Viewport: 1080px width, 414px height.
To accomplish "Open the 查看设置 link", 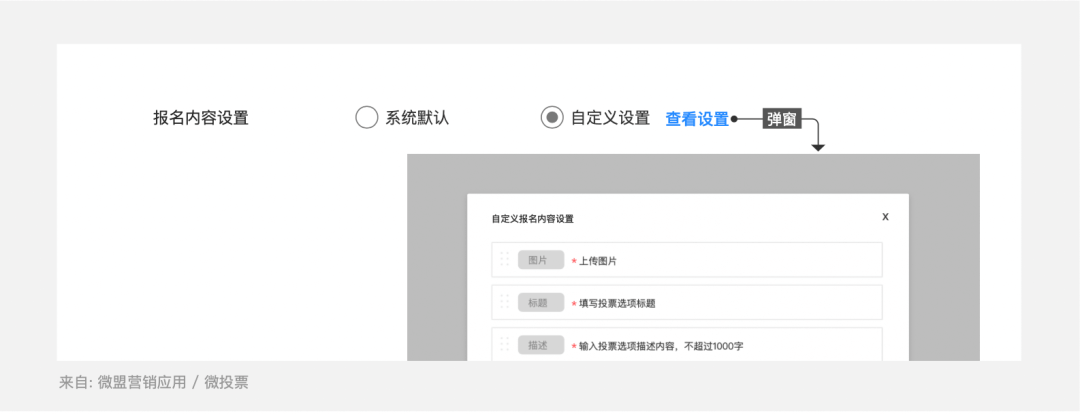I will pos(697,119).
